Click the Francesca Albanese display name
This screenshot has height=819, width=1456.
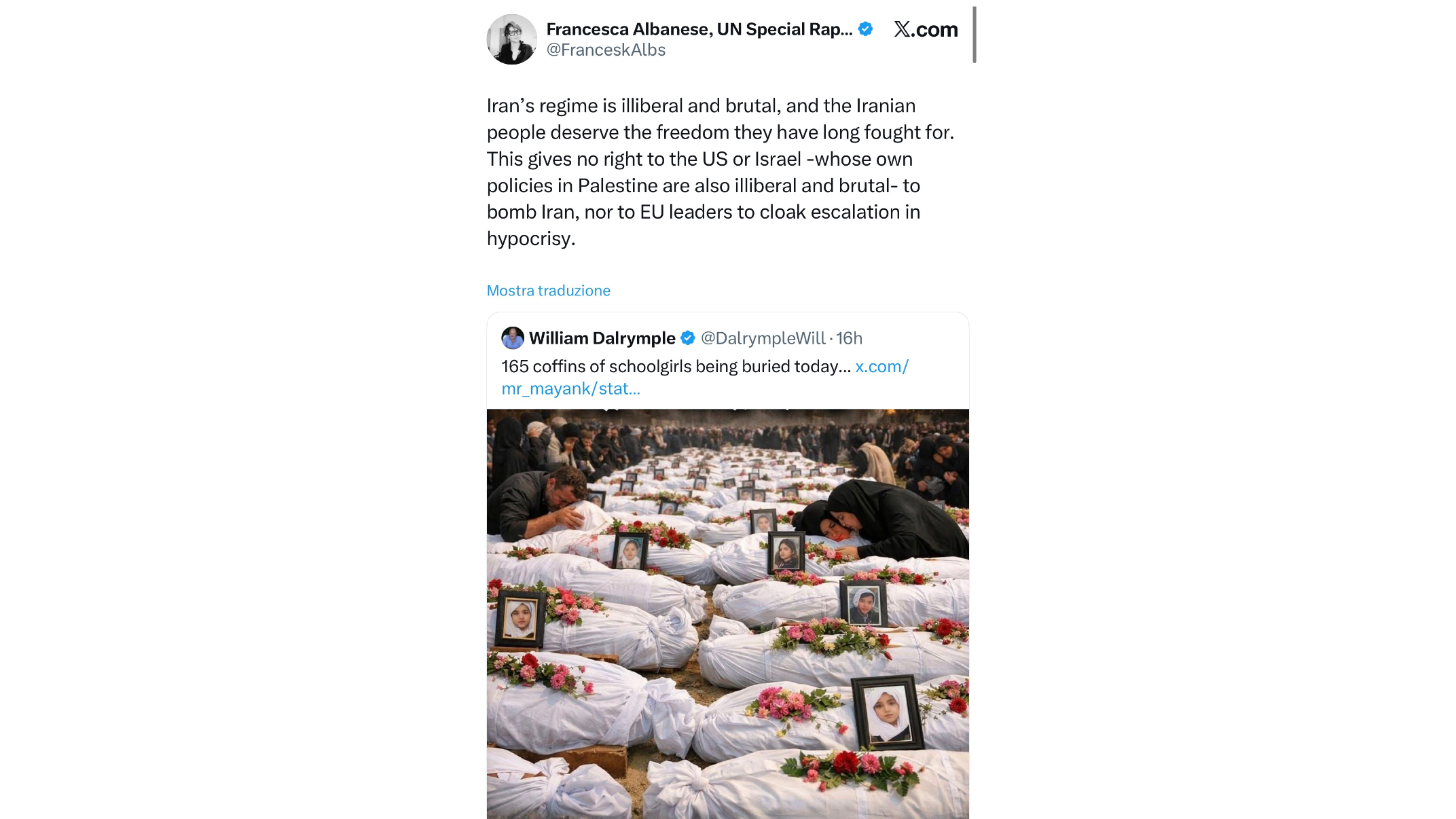pos(699,29)
